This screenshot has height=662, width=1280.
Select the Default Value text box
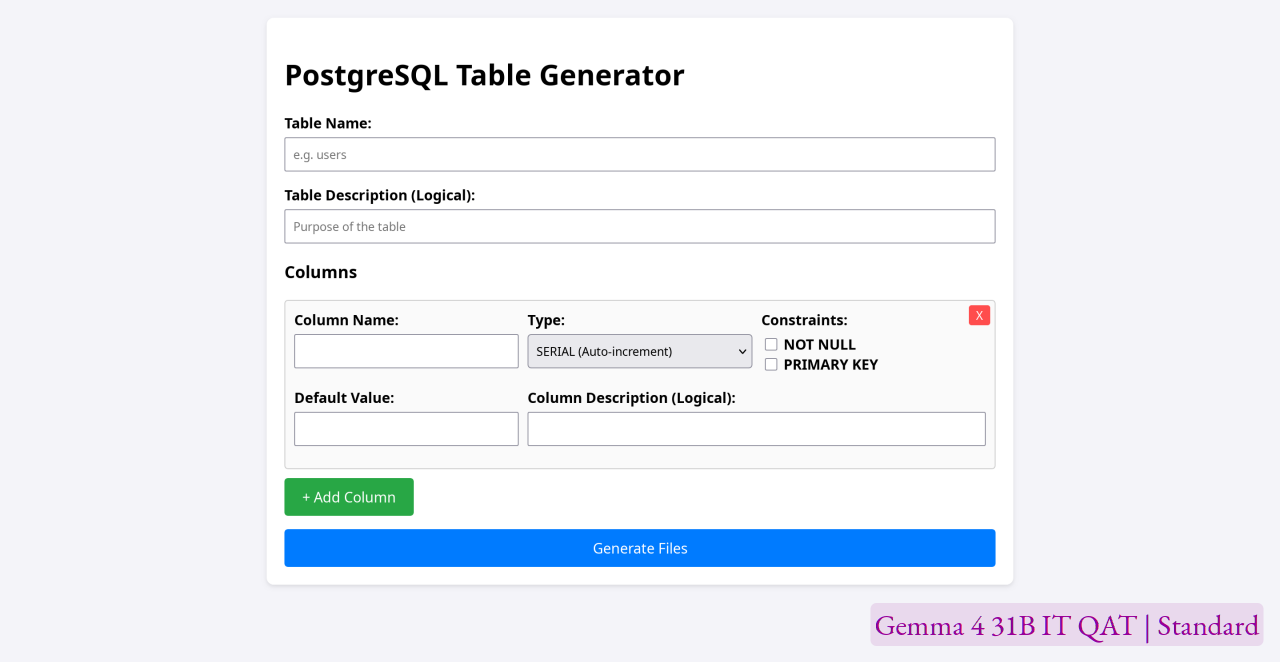click(406, 429)
